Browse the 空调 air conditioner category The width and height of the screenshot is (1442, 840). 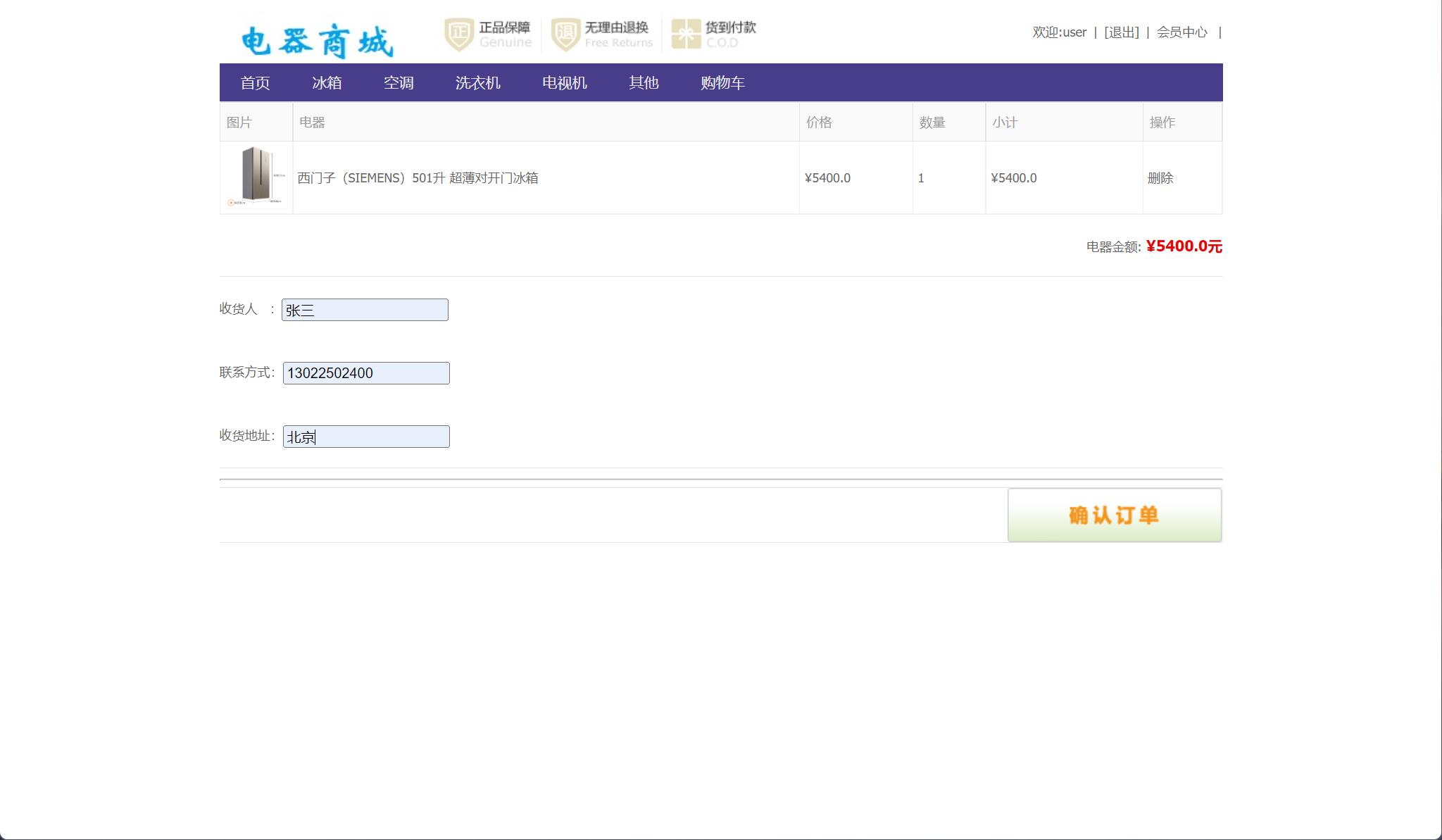coord(399,82)
